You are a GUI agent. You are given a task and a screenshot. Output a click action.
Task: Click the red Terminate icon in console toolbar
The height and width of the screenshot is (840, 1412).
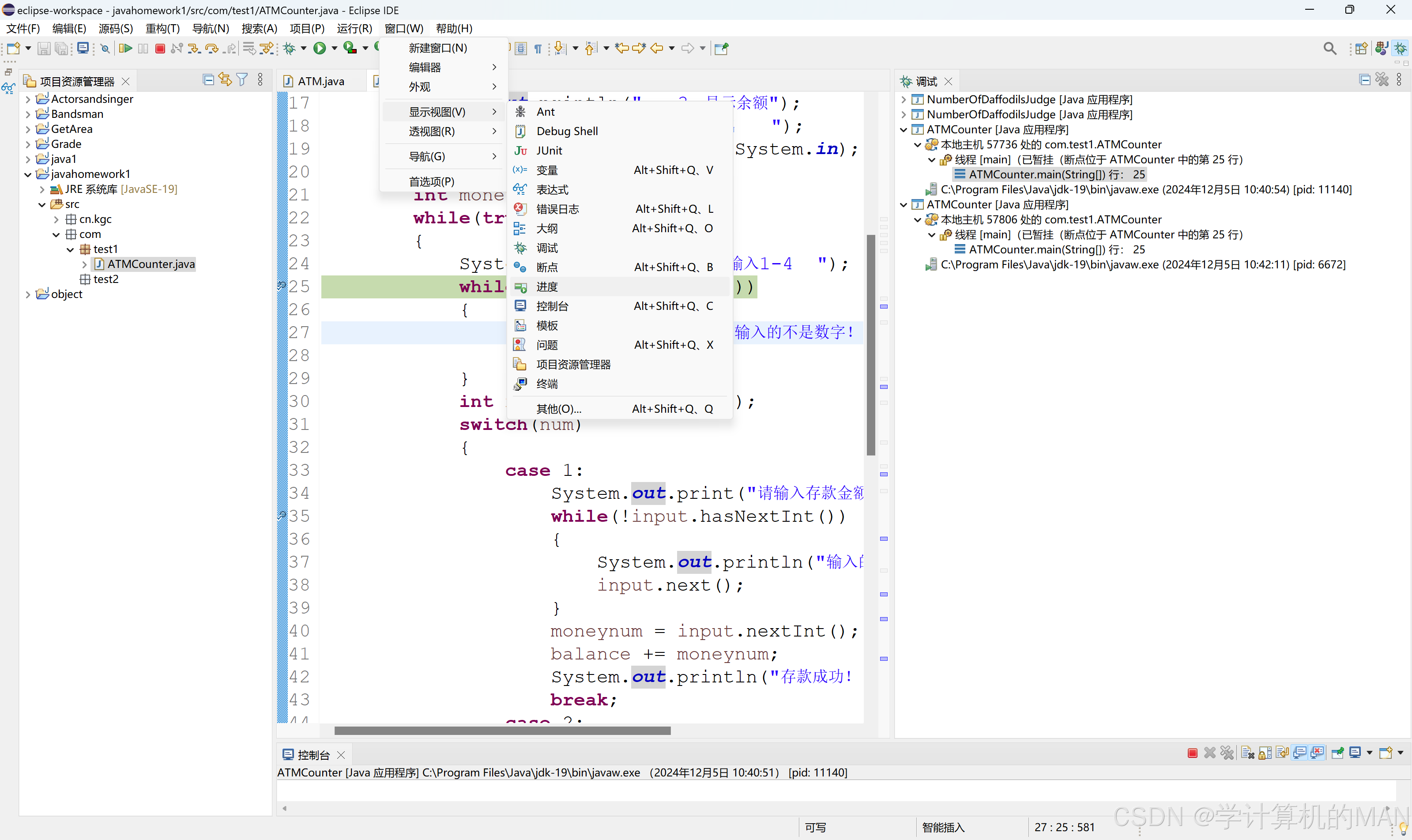tap(1193, 753)
